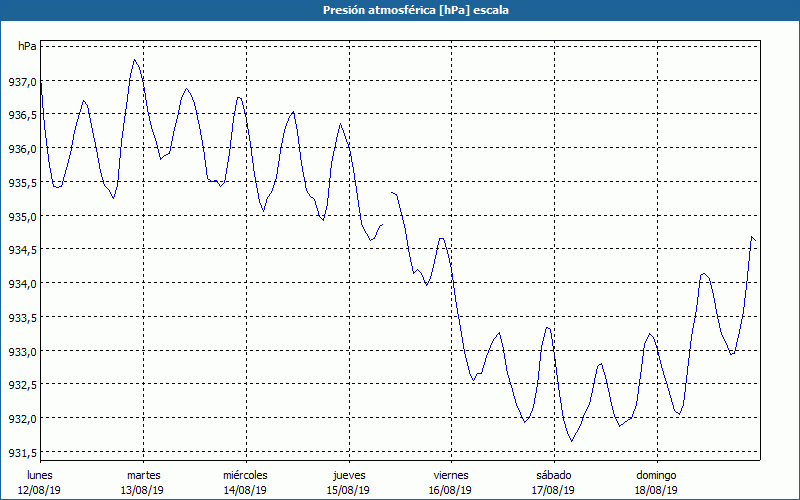Click the '935,5' y-axis value
The image size is (800, 500).
(22, 182)
